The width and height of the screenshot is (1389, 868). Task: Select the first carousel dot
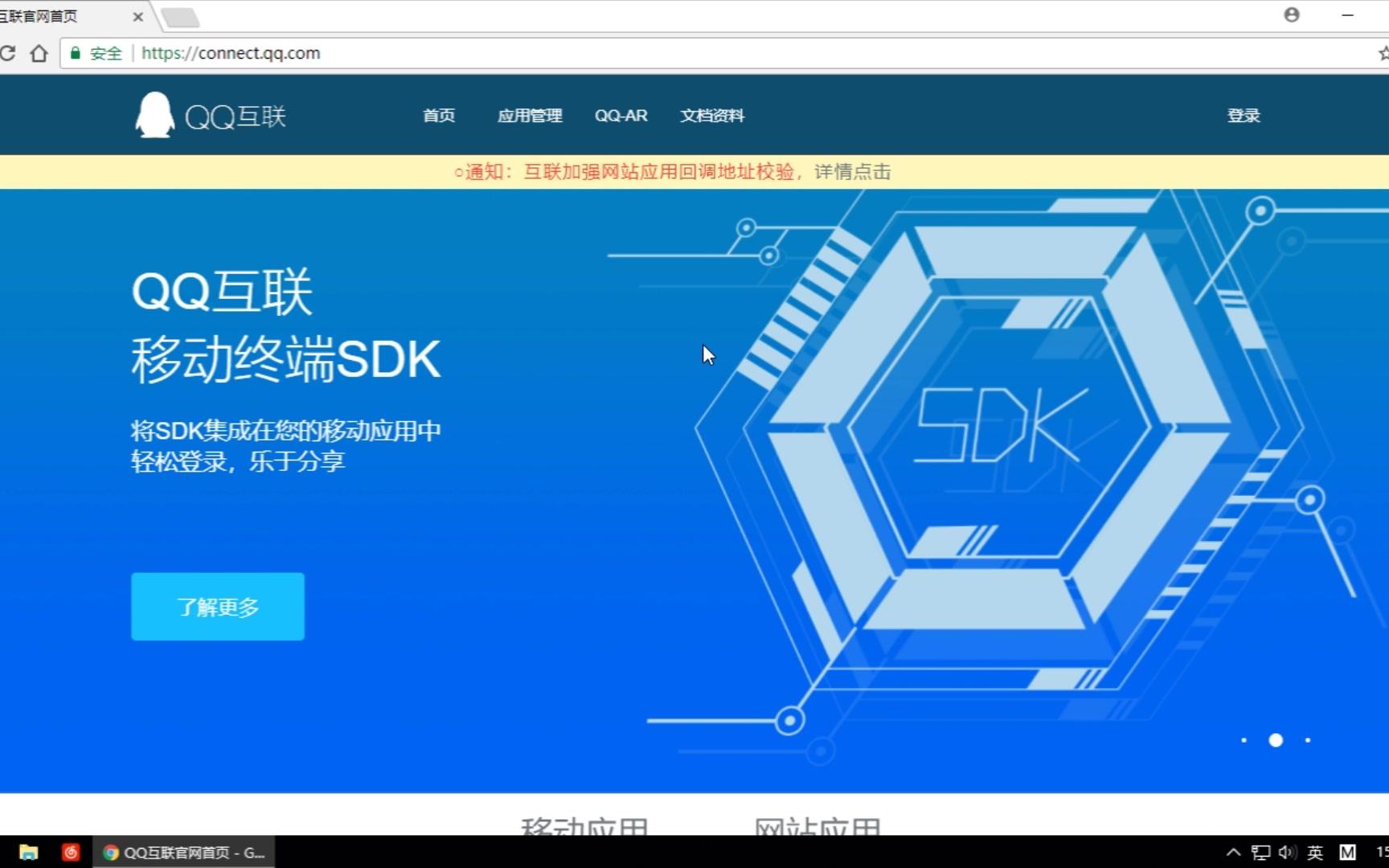pos(1244,740)
